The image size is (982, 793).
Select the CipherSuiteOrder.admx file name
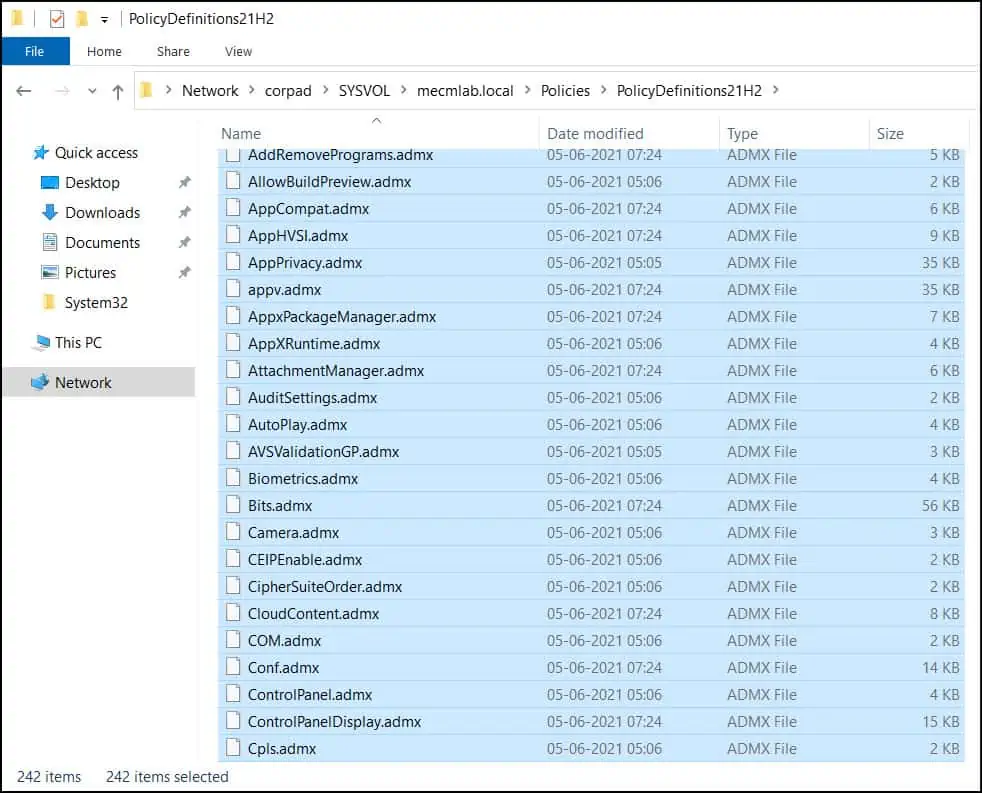pos(325,587)
